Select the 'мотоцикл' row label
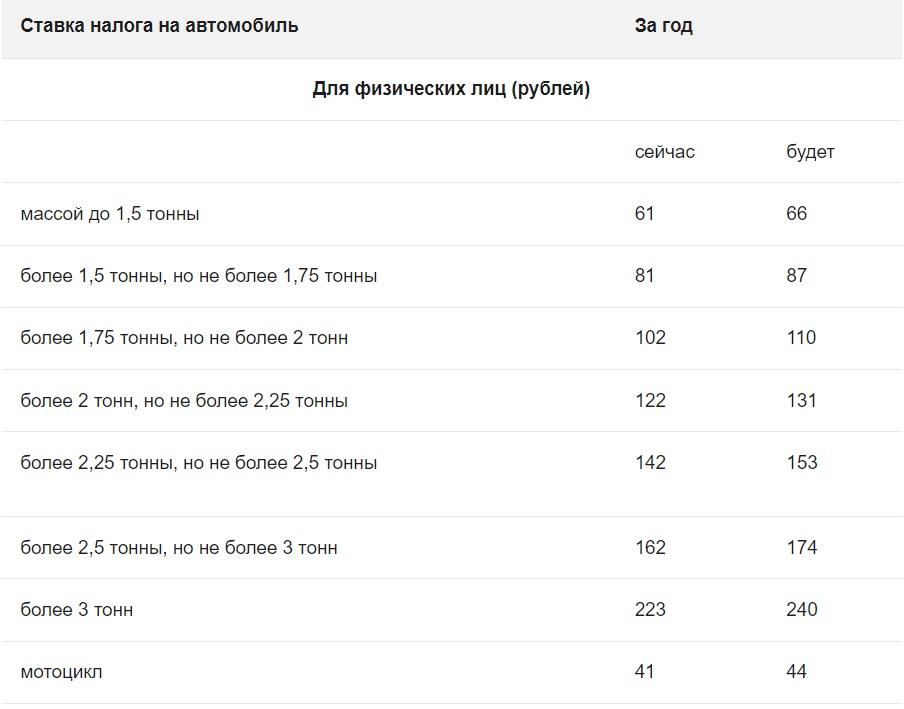Viewport: 904px width, 709px height. pos(61,673)
